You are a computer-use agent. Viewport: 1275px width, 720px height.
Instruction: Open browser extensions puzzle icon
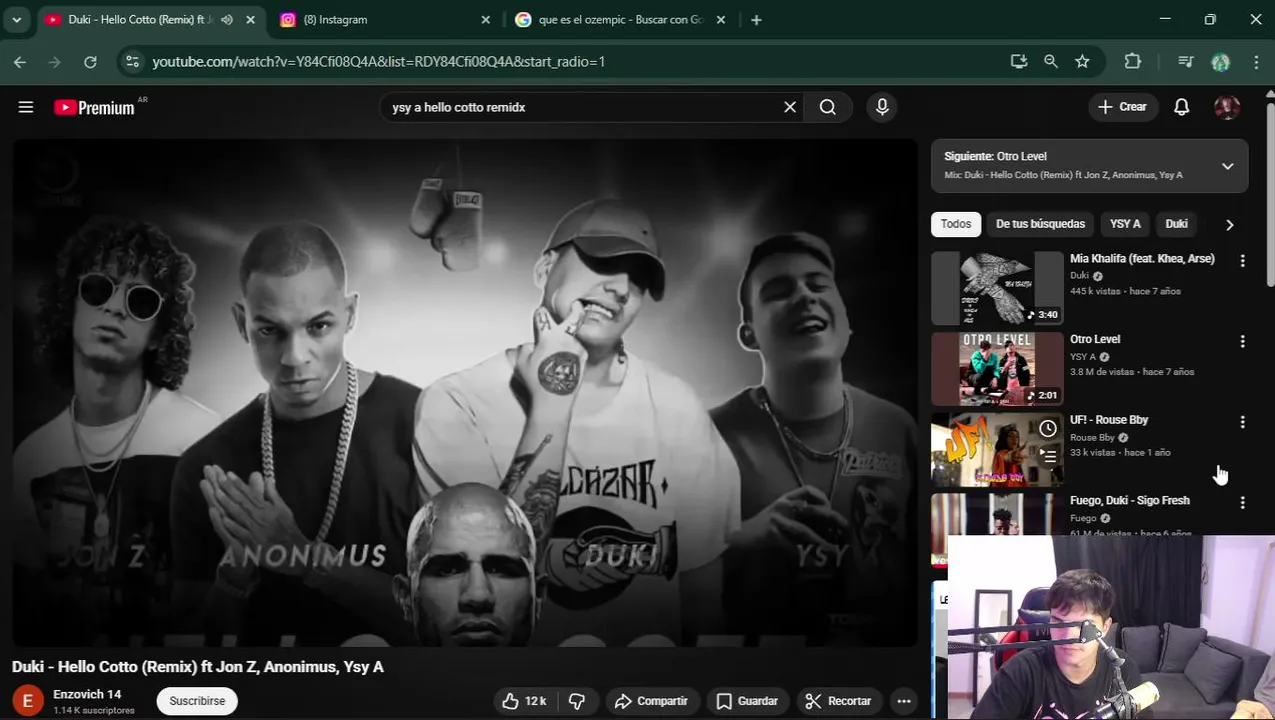(1132, 62)
